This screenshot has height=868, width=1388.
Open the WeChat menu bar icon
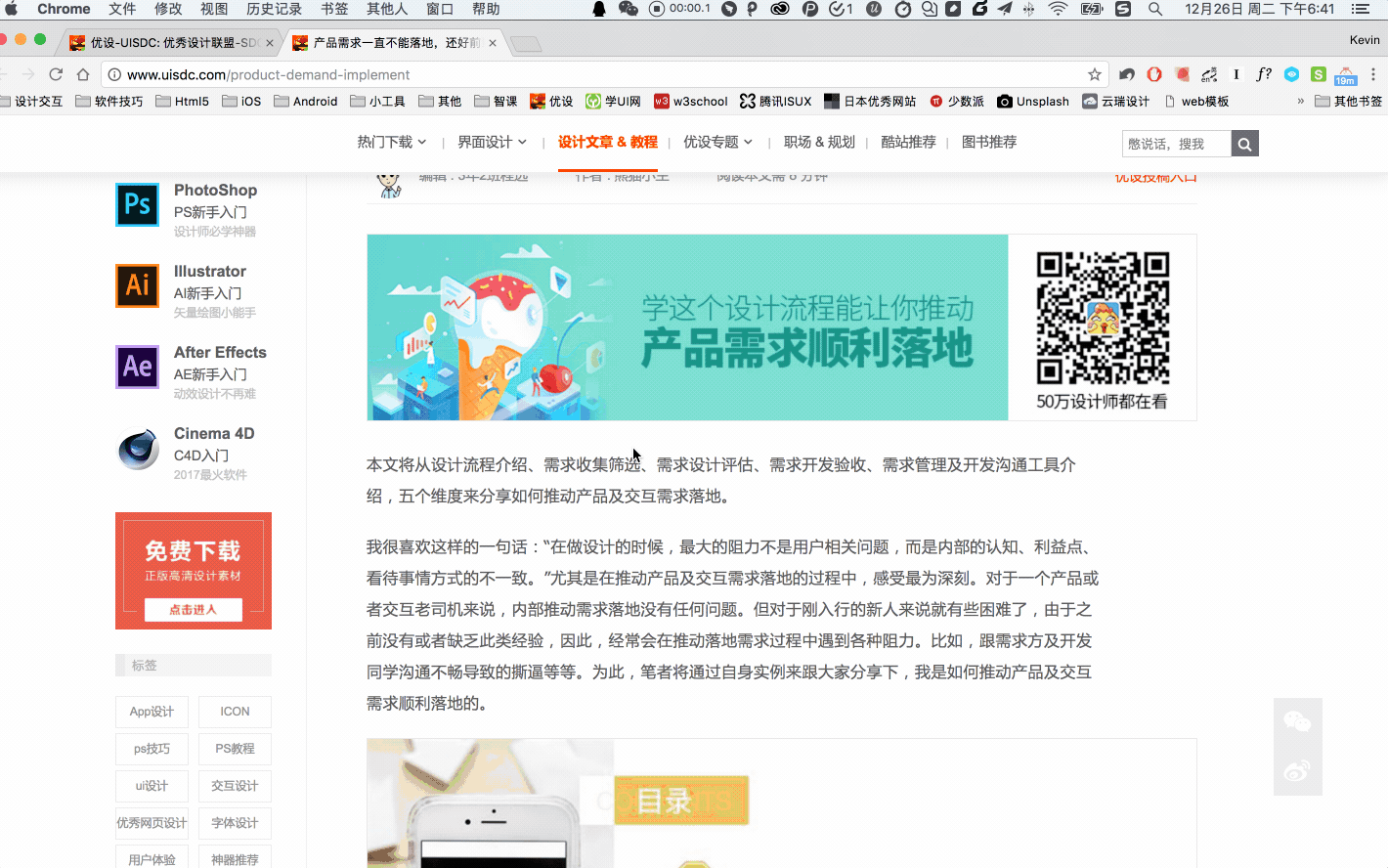point(629,9)
